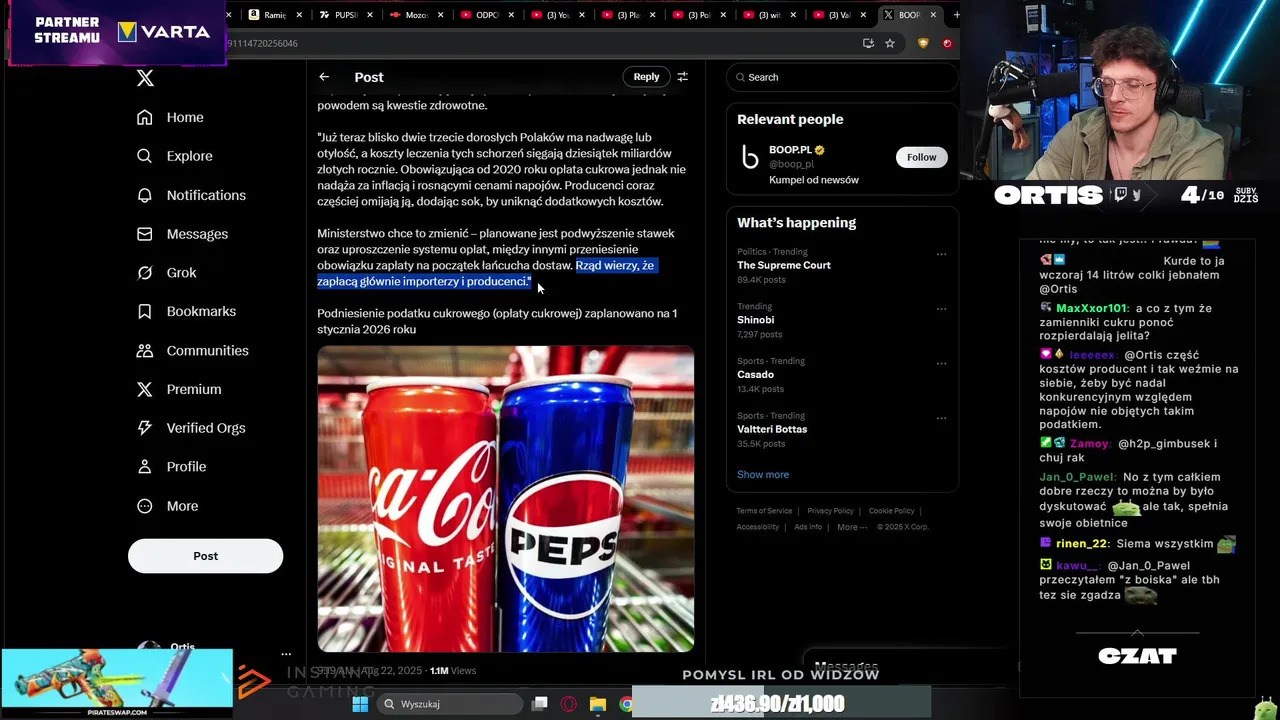Open Communities in the sidebar

coord(193,351)
